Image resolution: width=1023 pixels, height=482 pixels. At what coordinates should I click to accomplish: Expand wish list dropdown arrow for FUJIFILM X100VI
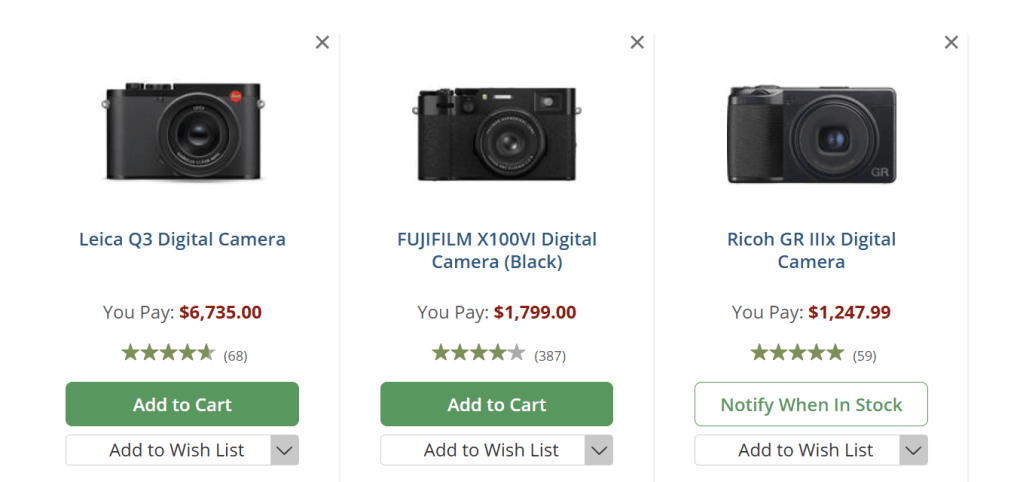tap(599, 450)
